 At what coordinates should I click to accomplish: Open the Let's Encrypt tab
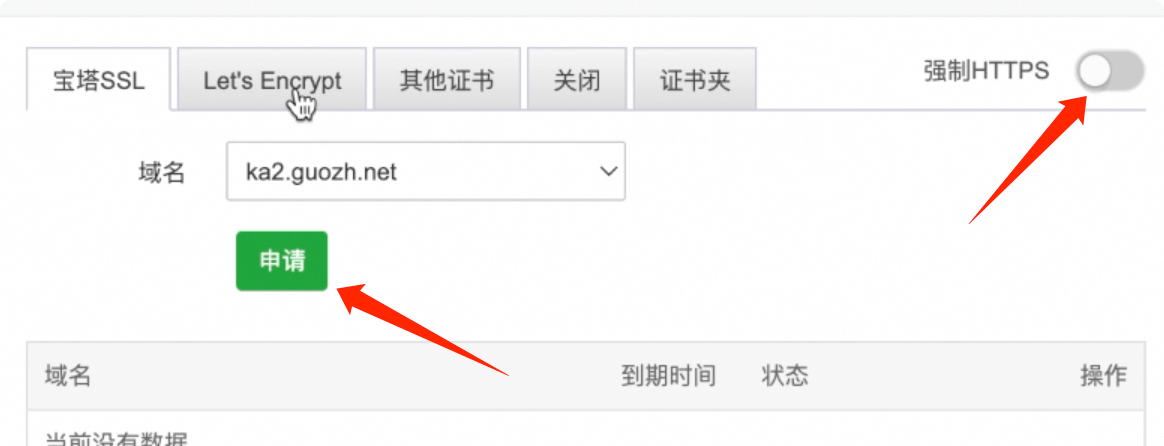click(x=272, y=79)
